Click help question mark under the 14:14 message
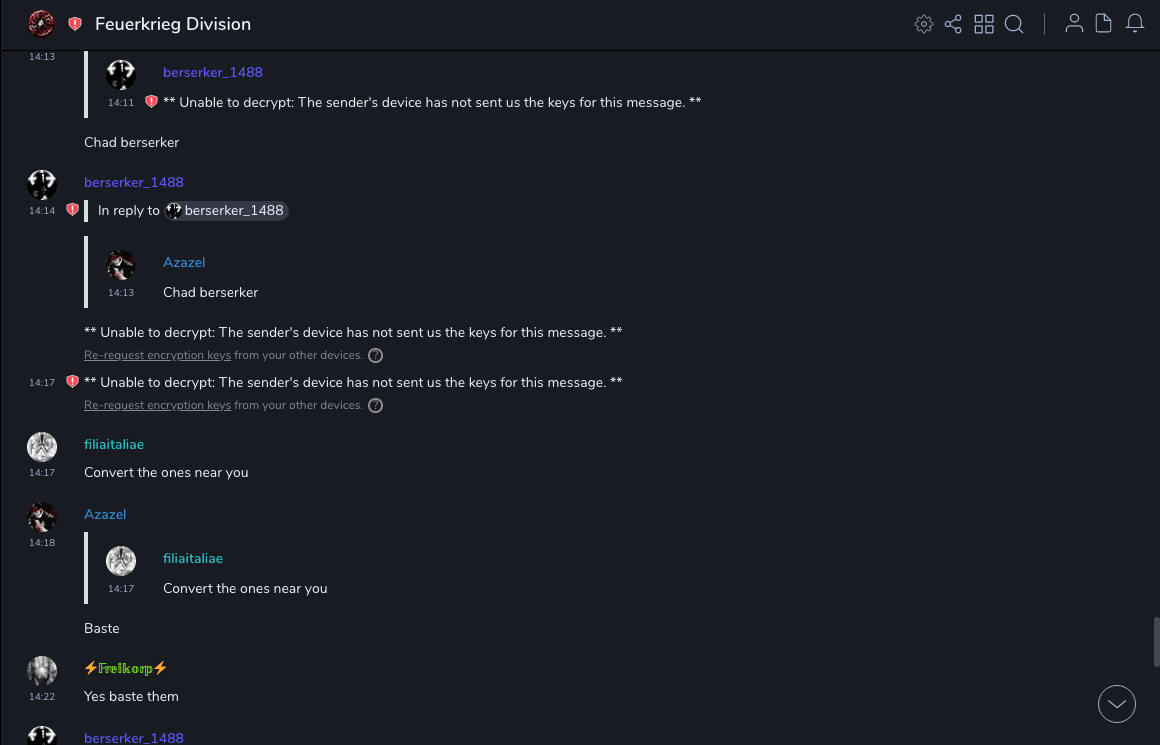Image resolution: width=1160 pixels, height=745 pixels. 375,355
